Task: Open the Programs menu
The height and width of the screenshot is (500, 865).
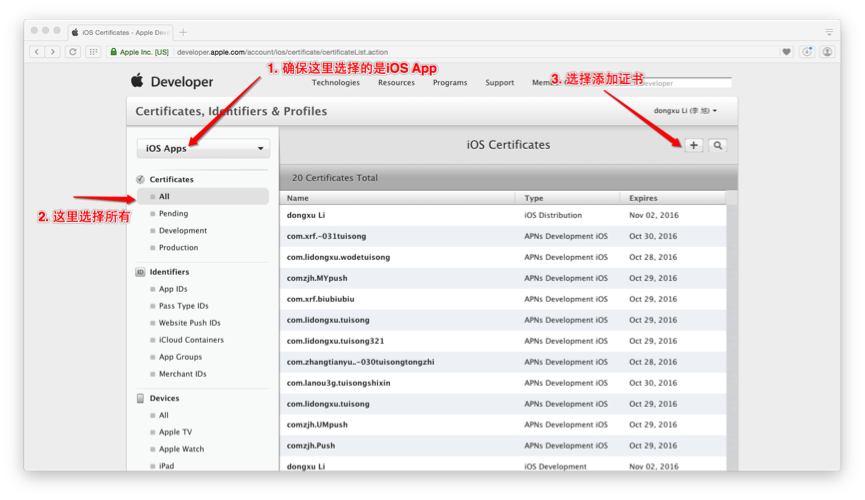Action: (x=450, y=83)
